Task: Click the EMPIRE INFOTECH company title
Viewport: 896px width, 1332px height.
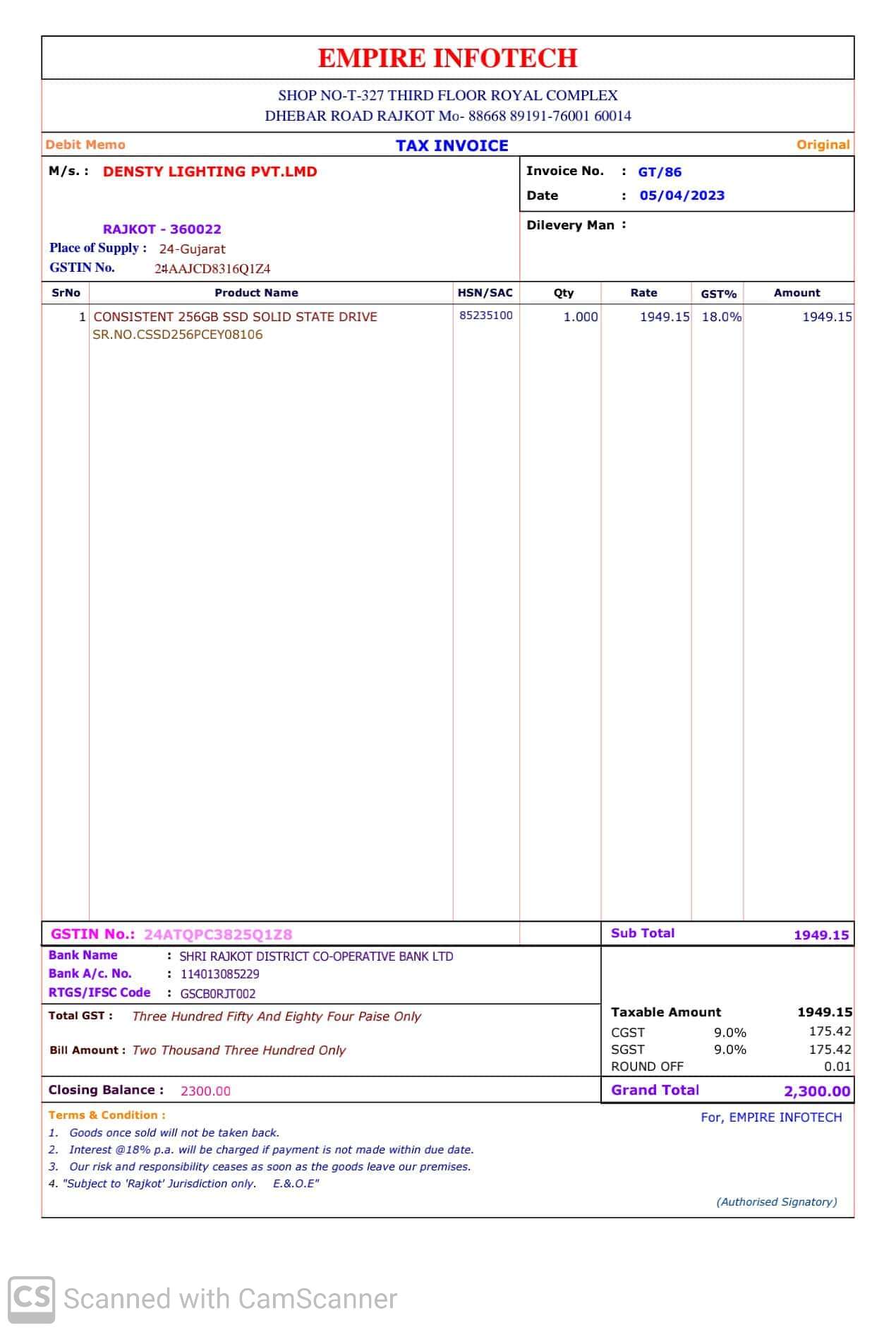Action: point(447,58)
